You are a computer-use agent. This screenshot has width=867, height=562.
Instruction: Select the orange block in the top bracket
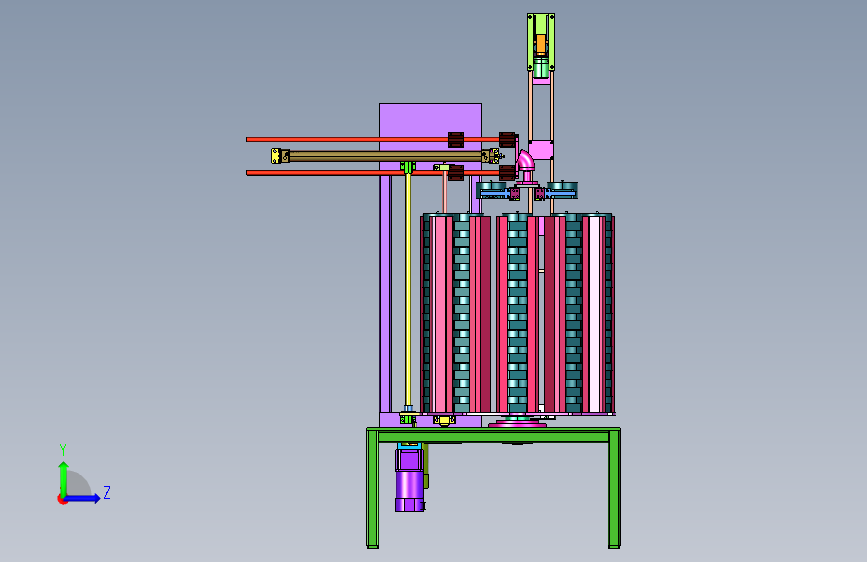click(x=540, y=44)
